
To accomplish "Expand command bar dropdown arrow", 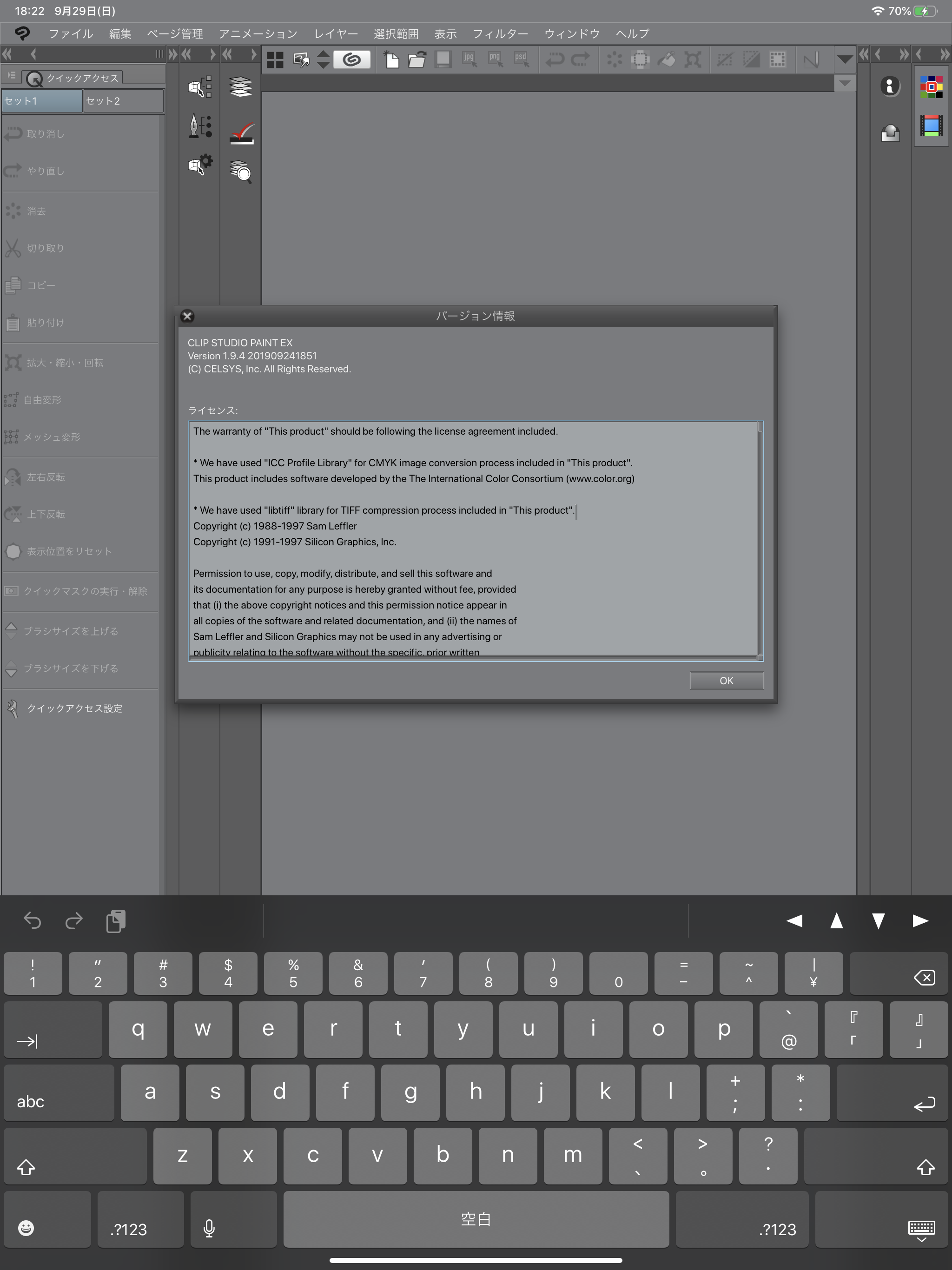I will [x=845, y=59].
